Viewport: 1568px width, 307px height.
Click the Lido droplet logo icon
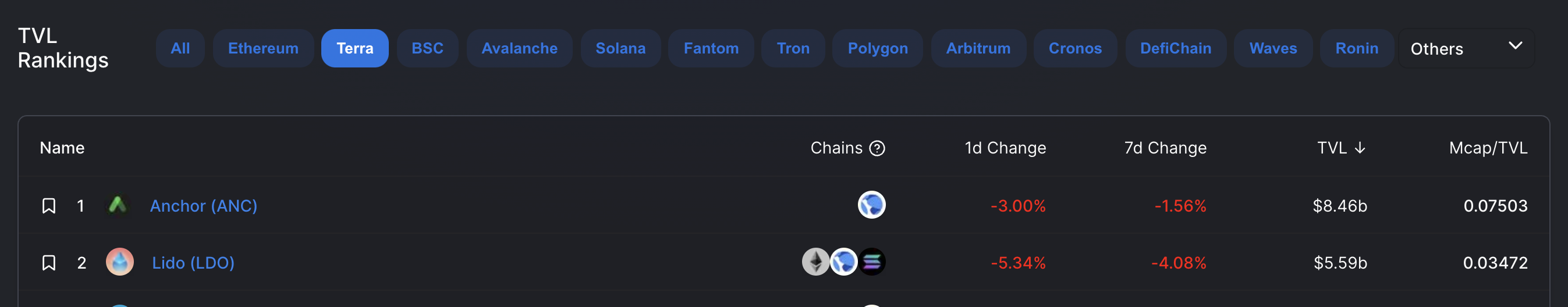pyautogui.click(x=120, y=262)
